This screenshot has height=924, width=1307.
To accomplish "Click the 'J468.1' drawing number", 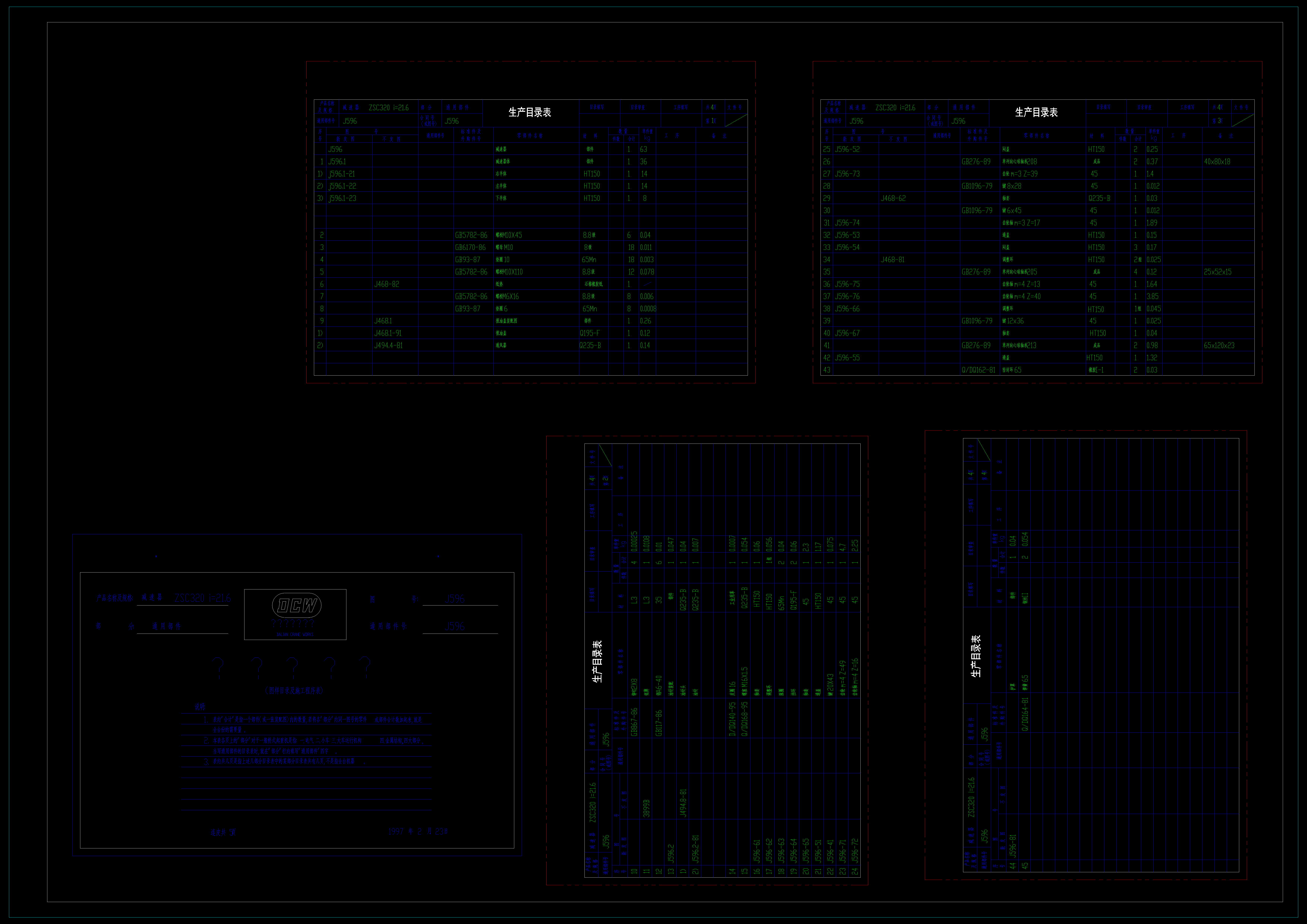I will [383, 321].
